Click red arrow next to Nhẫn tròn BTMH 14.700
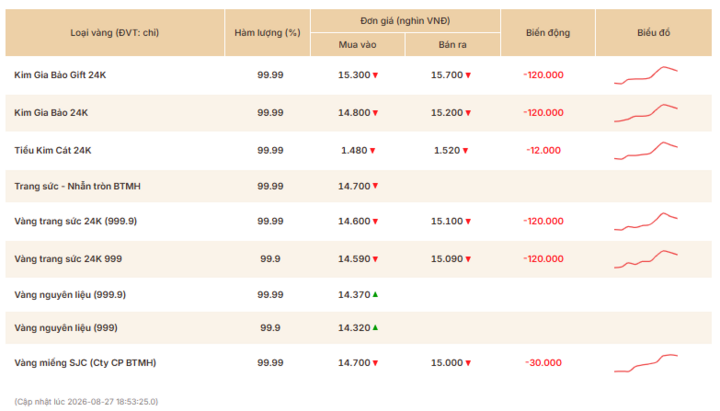Image resolution: width=720 pixels, height=411 pixels. 375,186
